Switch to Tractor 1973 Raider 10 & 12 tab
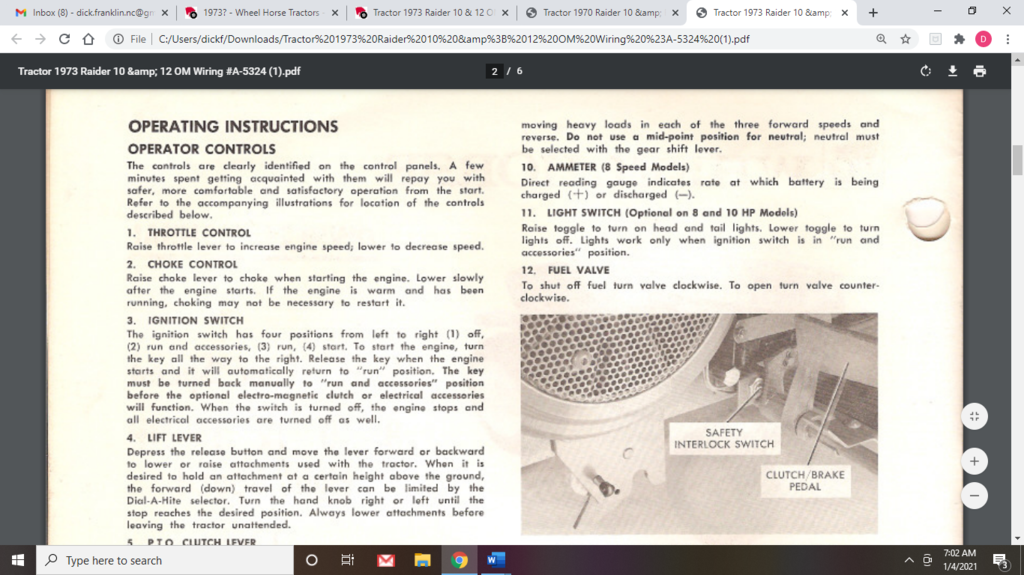 pyautogui.click(x=432, y=12)
